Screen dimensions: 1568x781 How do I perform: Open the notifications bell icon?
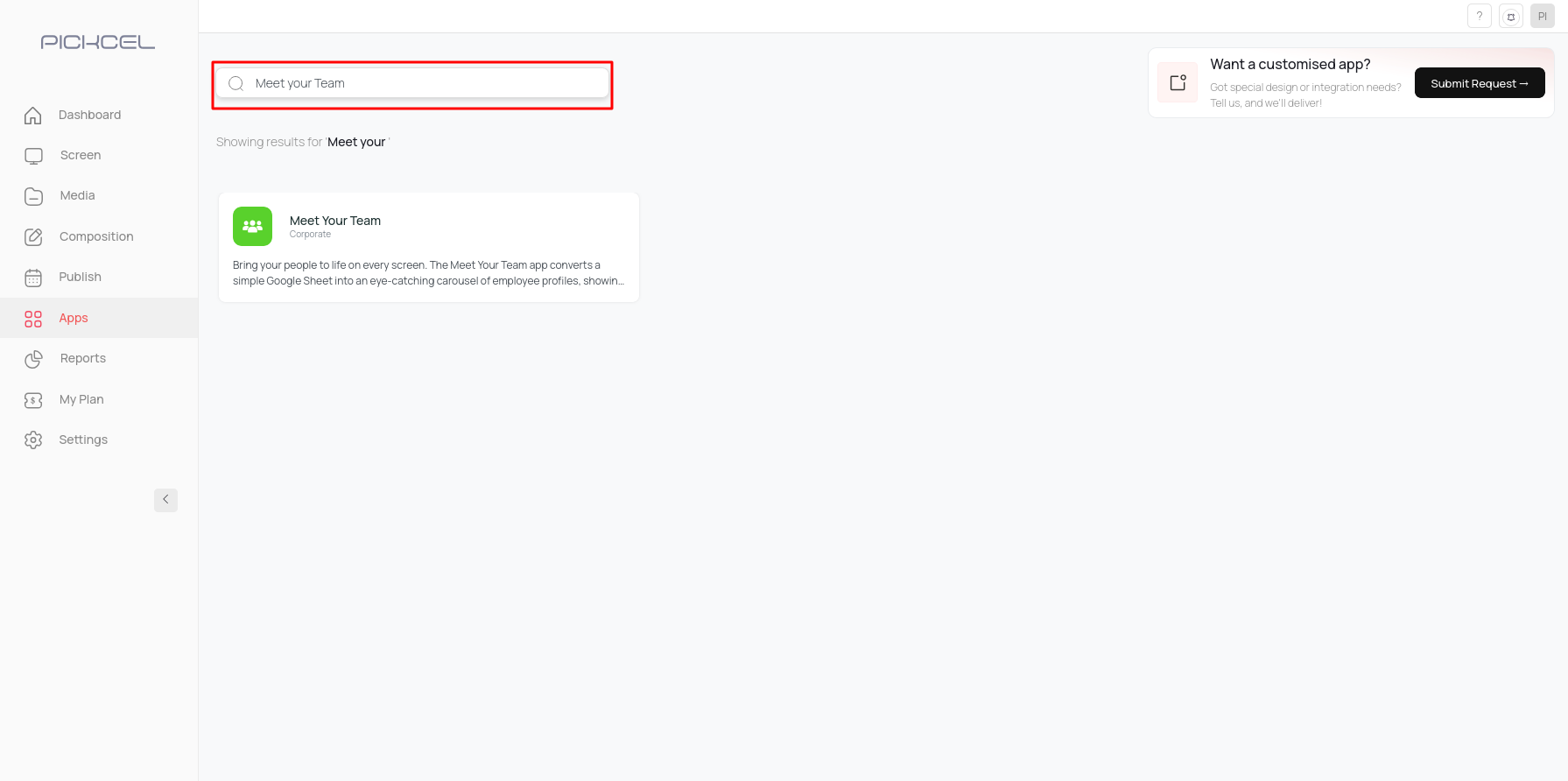1511,17
